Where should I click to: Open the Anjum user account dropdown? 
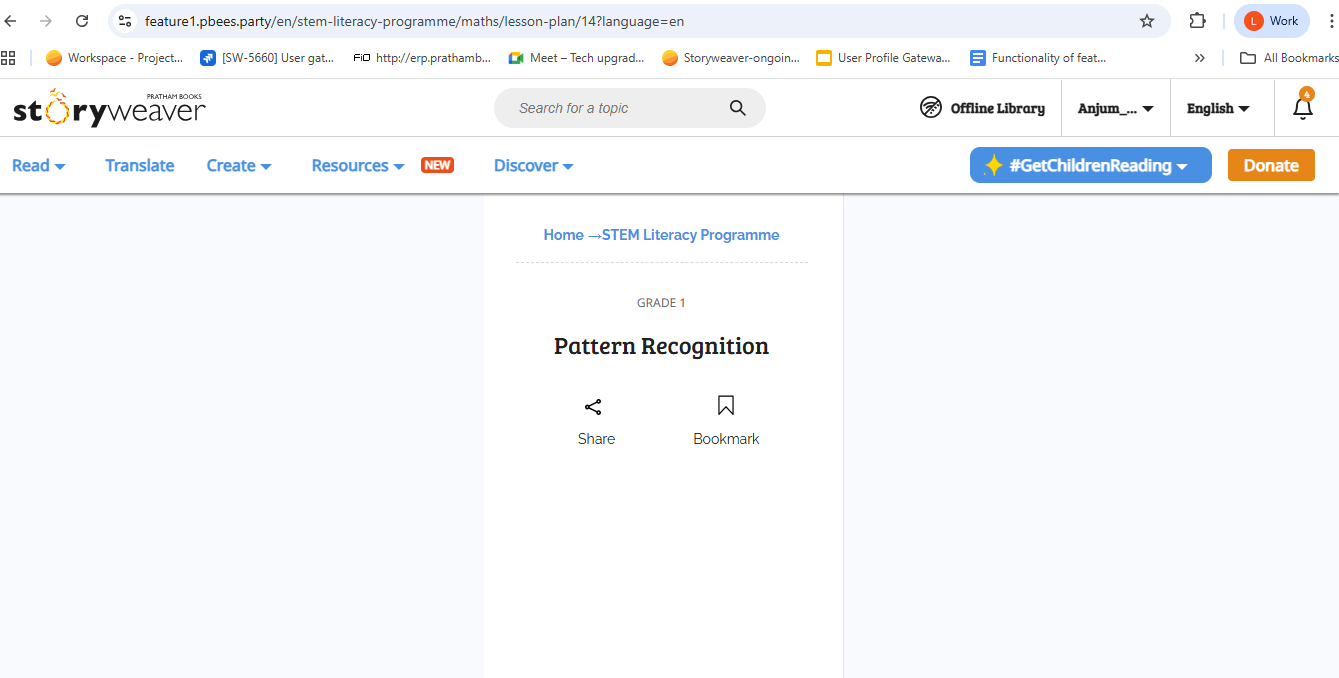(1115, 108)
